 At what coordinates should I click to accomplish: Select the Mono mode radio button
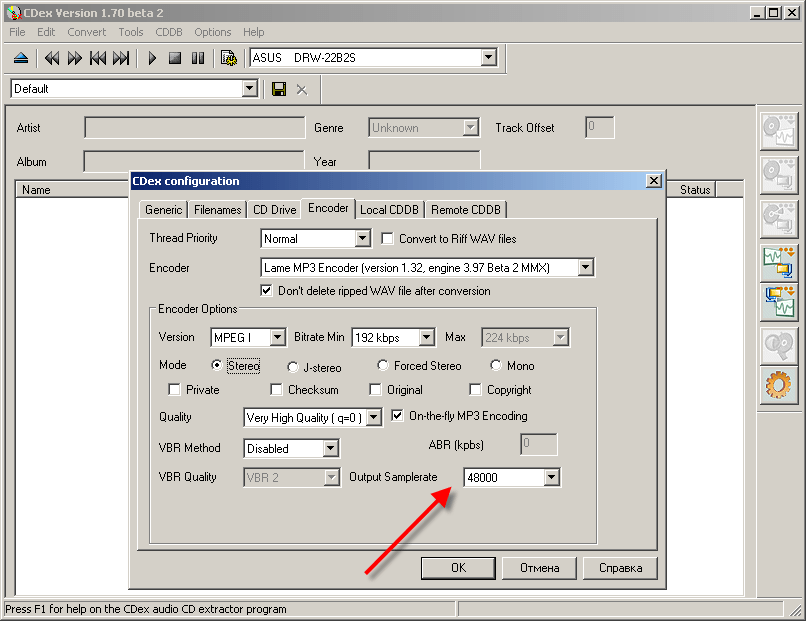pos(495,365)
